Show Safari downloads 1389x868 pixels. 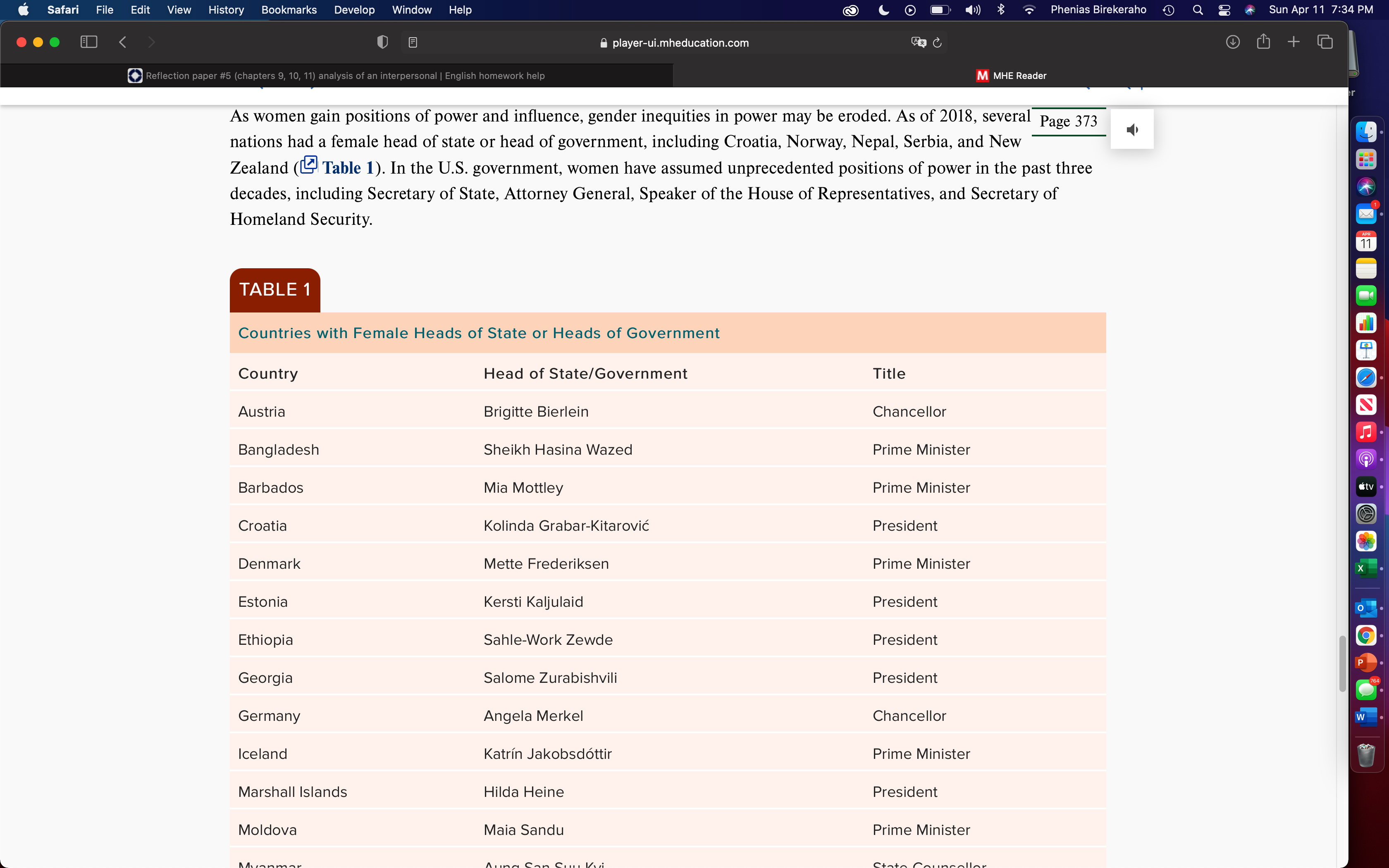1232,42
